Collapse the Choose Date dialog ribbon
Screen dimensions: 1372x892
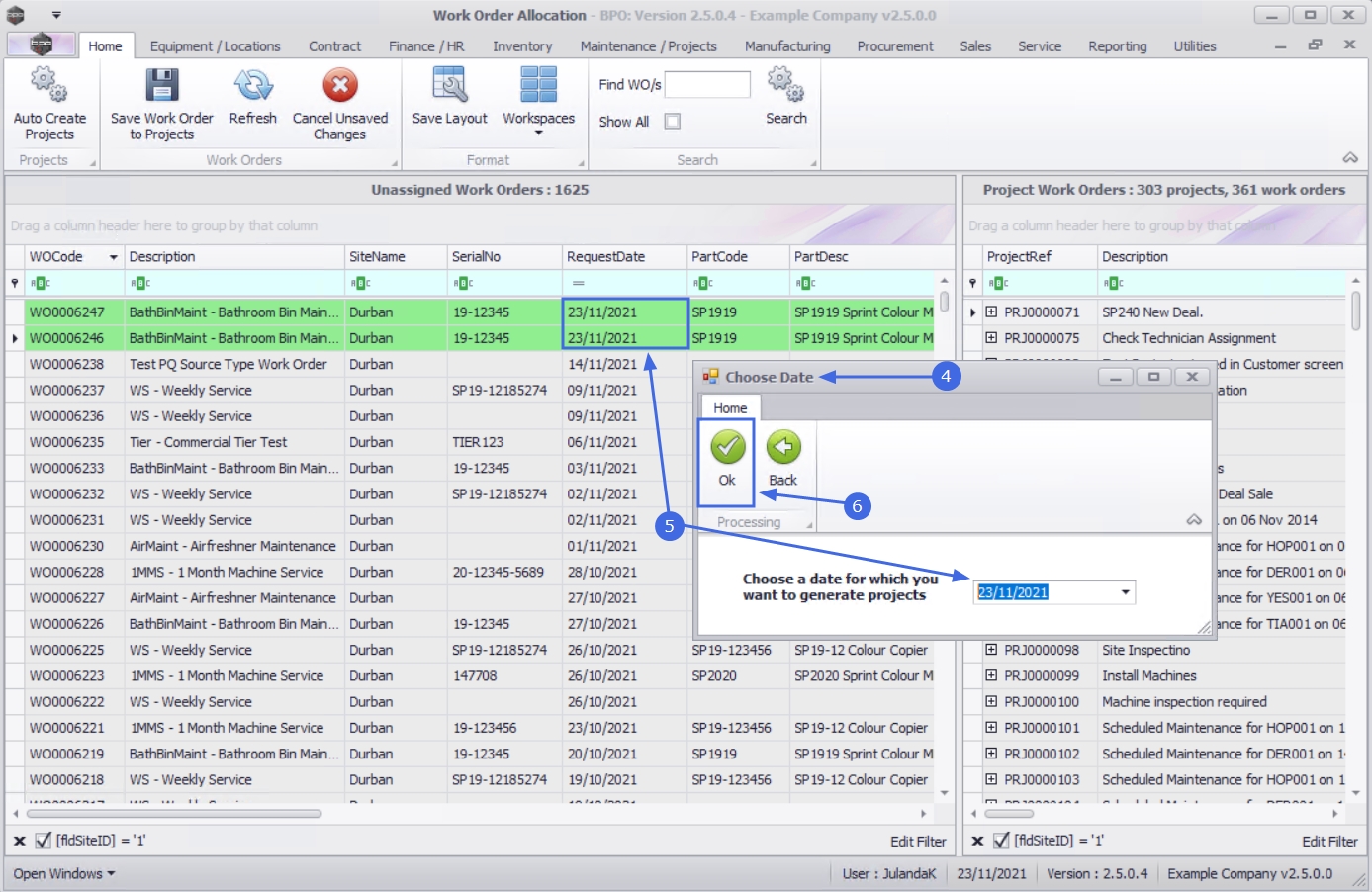1194,520
